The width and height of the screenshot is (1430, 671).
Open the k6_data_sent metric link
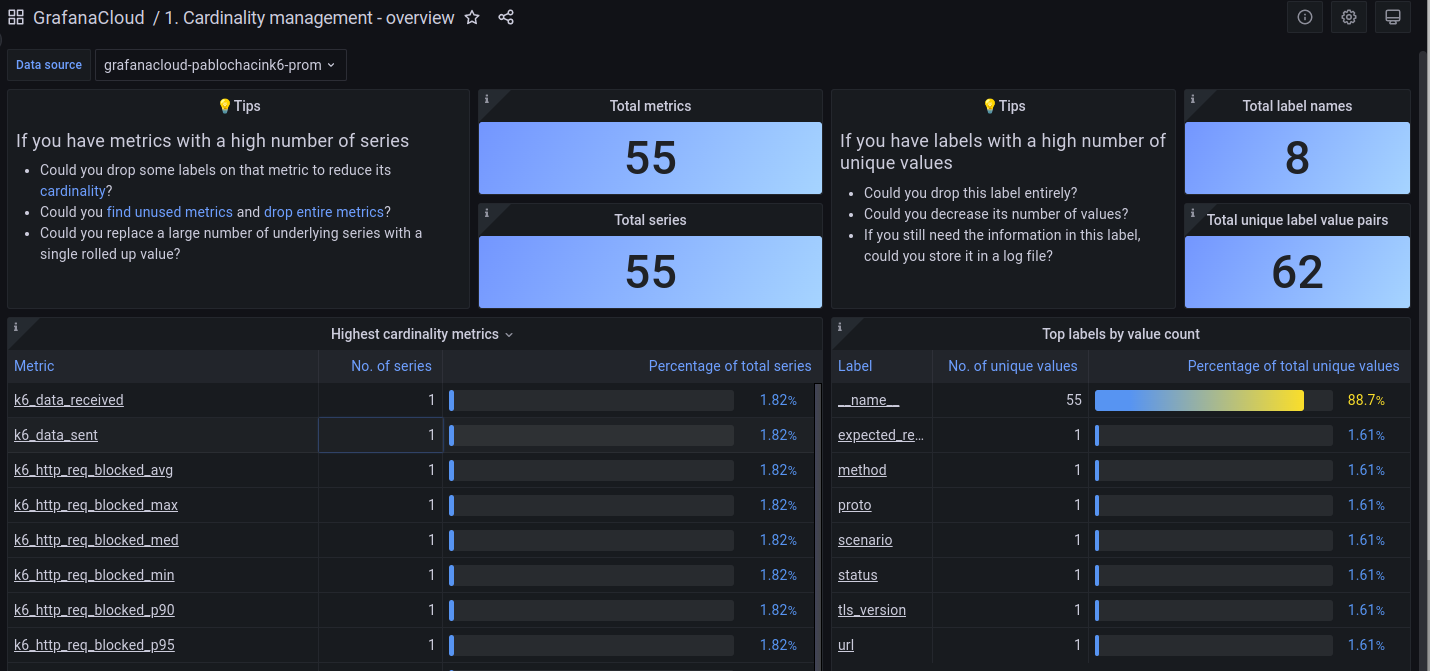(x=55, y=435)
